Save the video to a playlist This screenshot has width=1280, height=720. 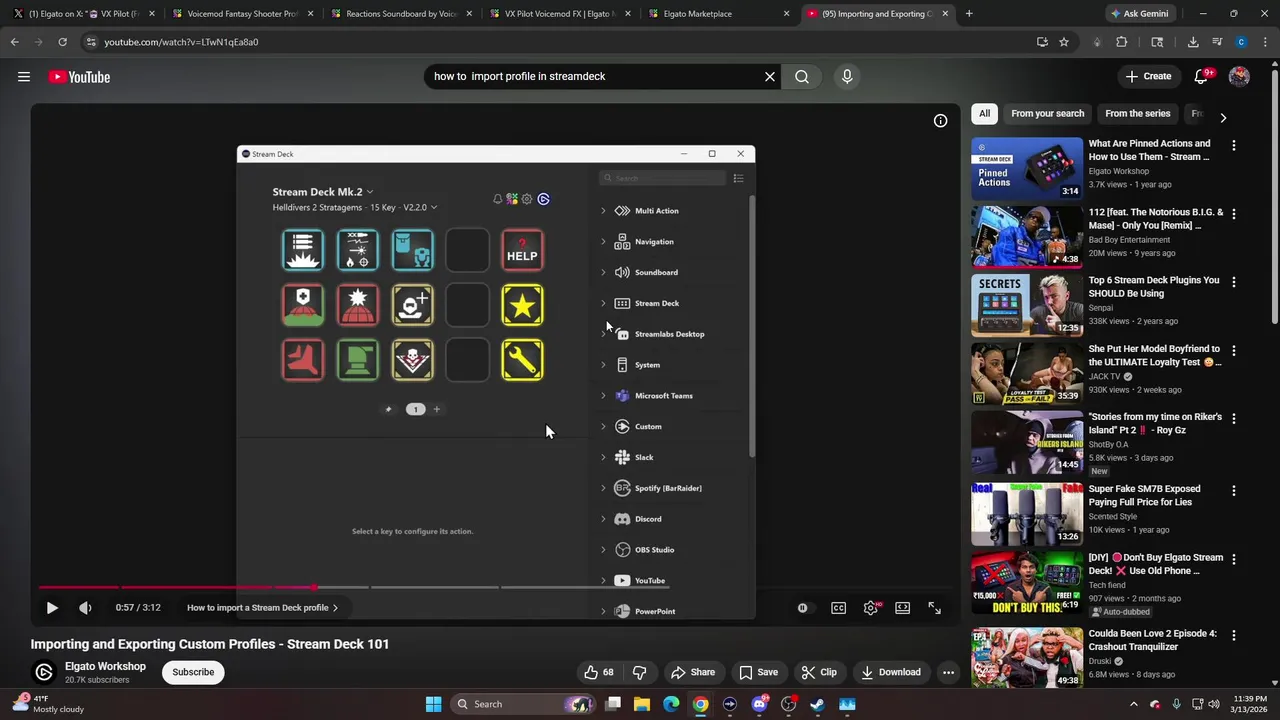758,672
